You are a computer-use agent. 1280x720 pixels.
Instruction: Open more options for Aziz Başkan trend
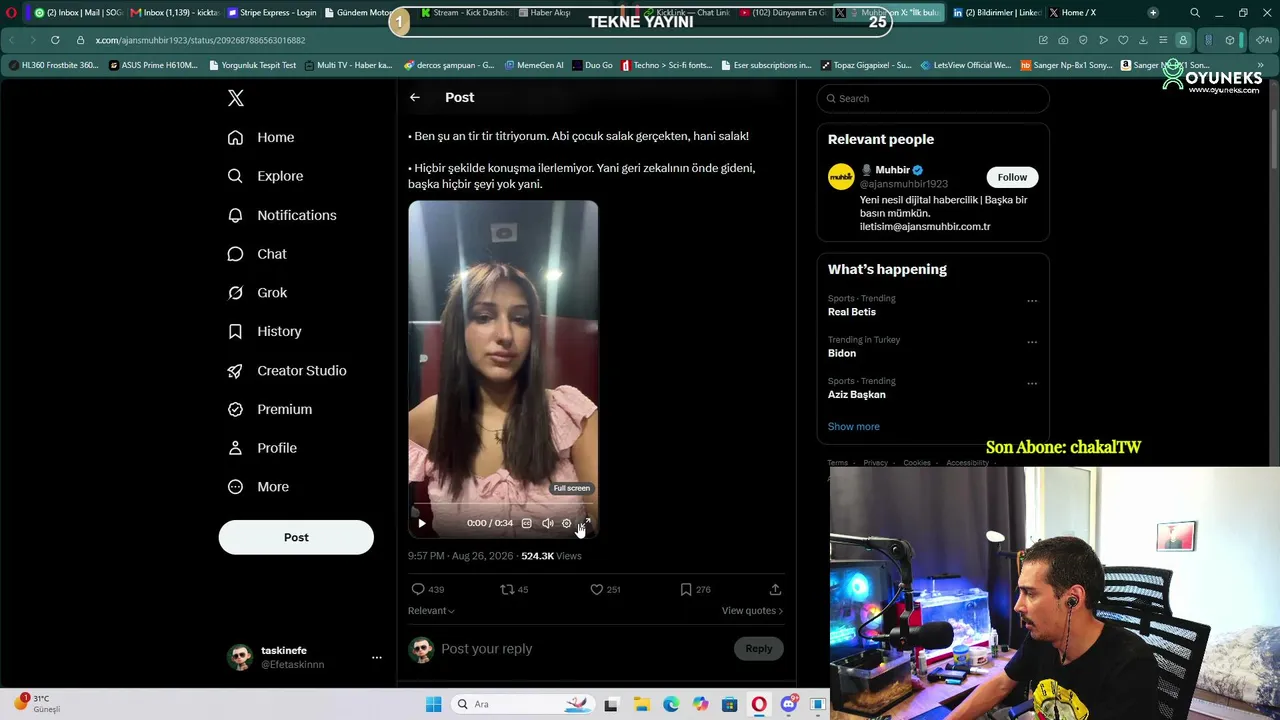(x=1032, y=383)
